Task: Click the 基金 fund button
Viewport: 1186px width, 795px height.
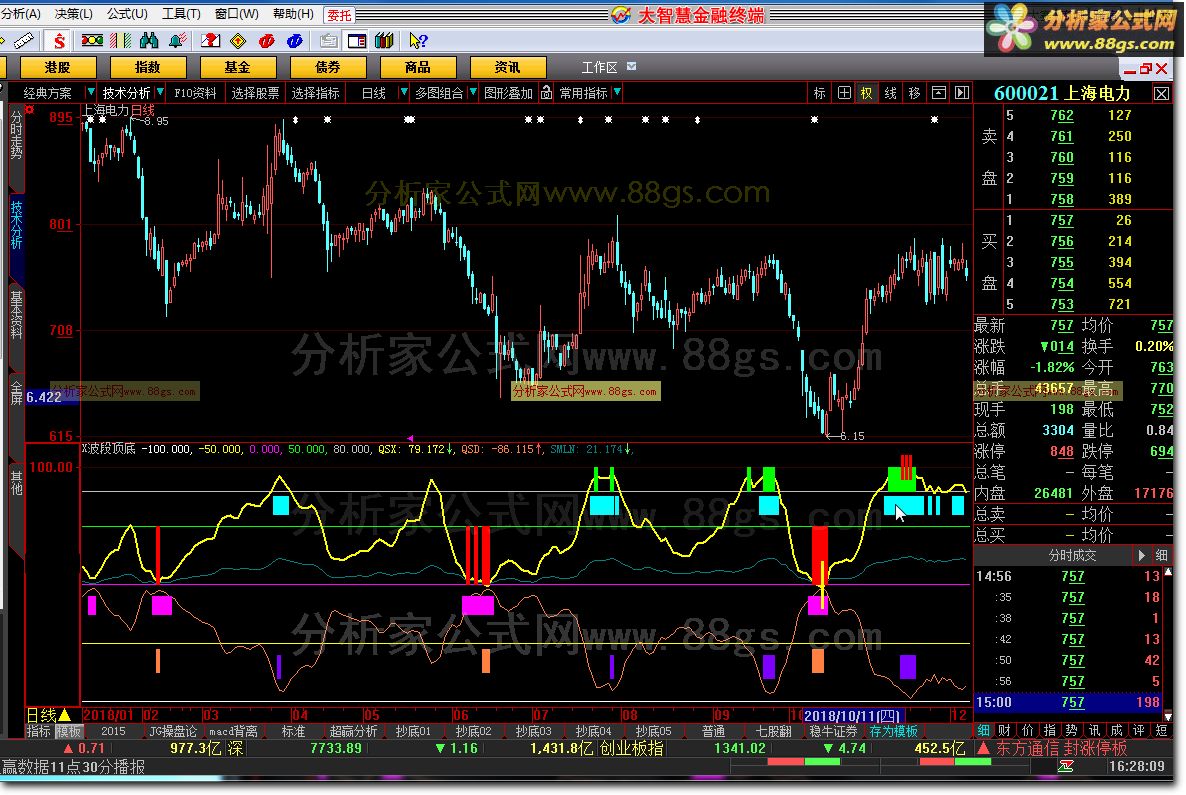Action: (x=238, y=67)
